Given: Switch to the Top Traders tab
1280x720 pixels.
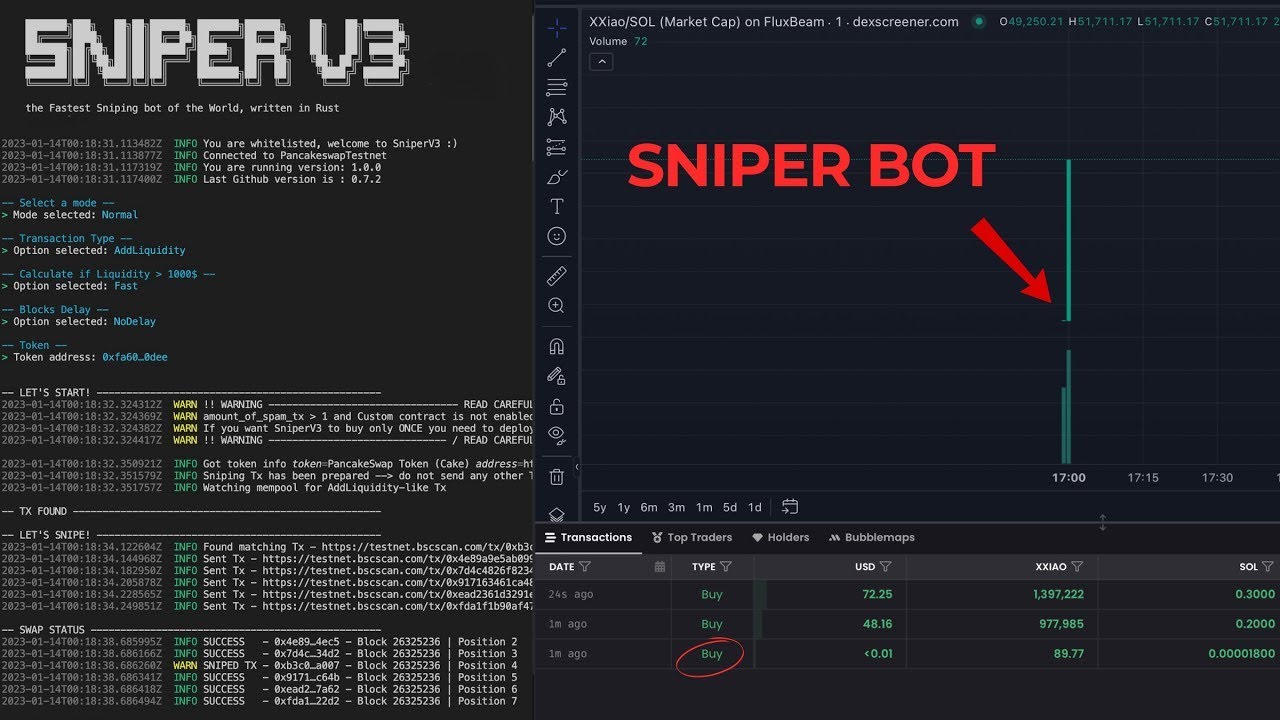Looking at the screenshot, I should pyautogui.click(x=692, y=537).
